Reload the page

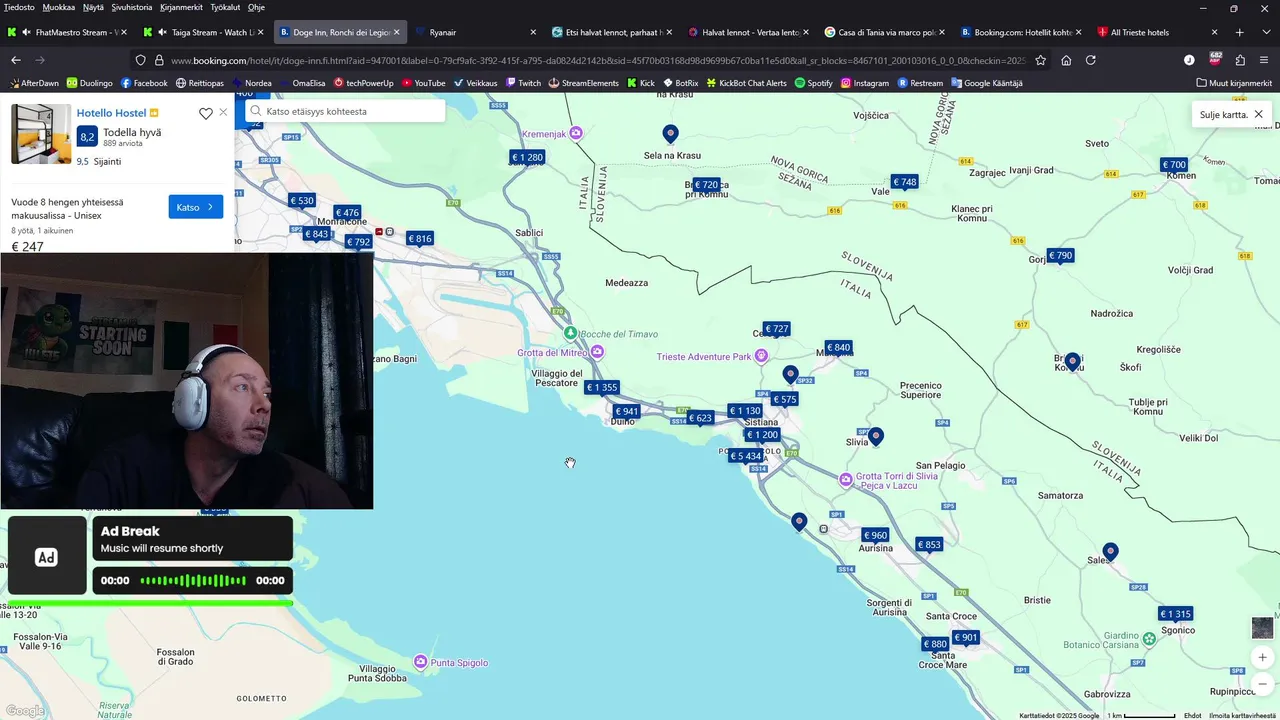(x=1091, y=60)
